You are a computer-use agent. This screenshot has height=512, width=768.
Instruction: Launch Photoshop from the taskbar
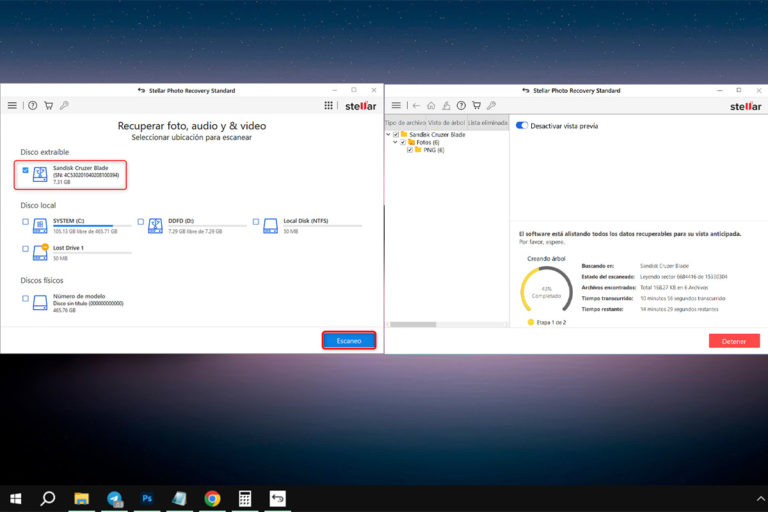[x=147, y=498]
